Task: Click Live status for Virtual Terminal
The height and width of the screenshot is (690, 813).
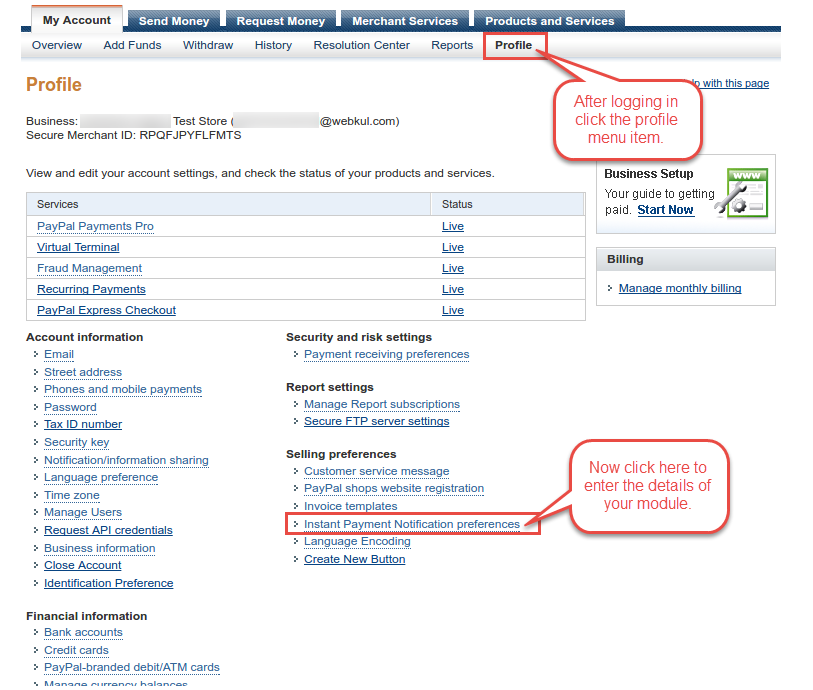Action: pyautogui.click(x=453, y=247)
